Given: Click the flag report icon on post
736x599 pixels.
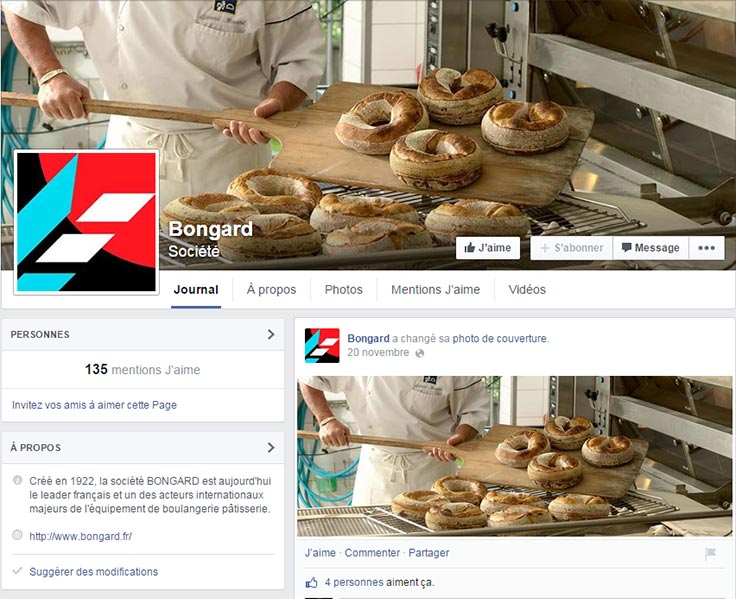Looking at the screenshot, I should click(x=710, y=553).
